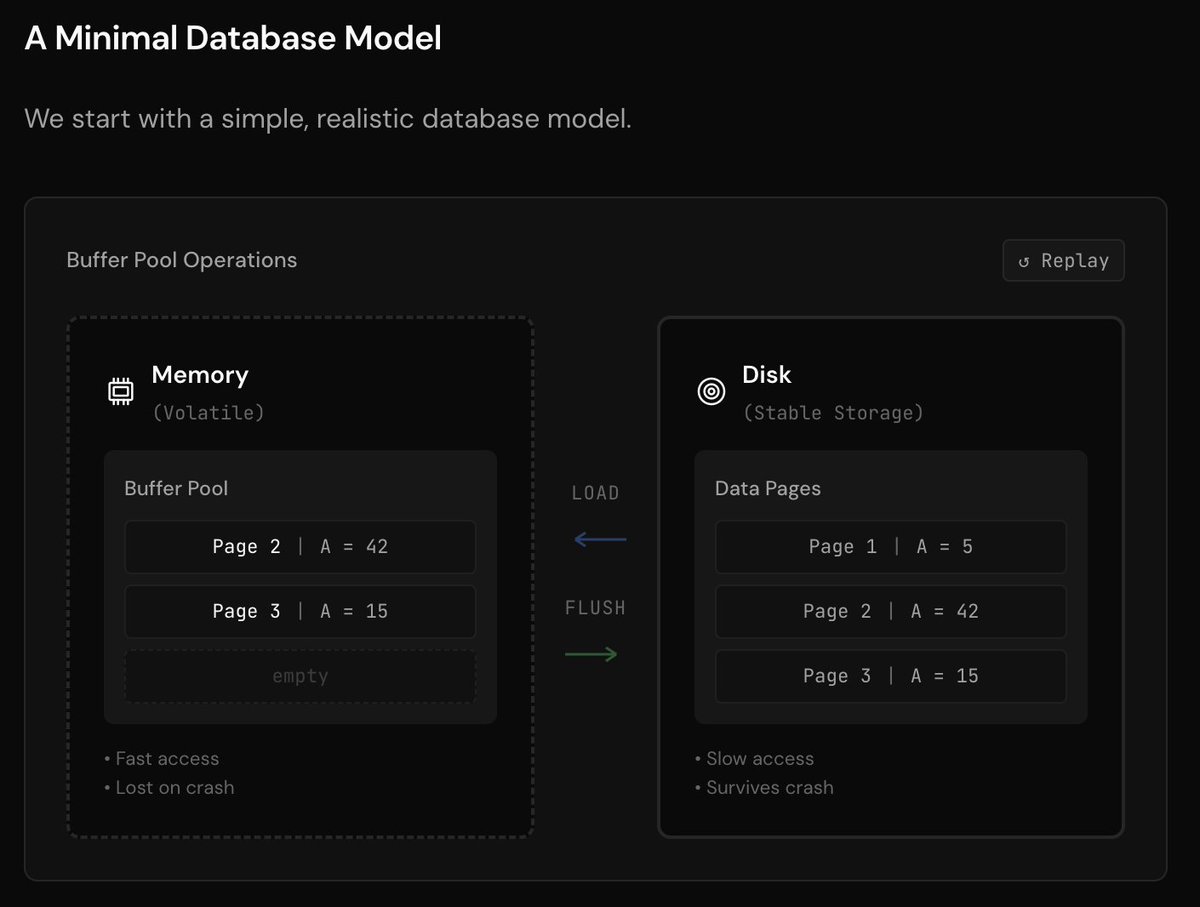Select buffer pool row Page 3 | A = 15
Viewport: 1200px width, 907px height.
(300, 611)
